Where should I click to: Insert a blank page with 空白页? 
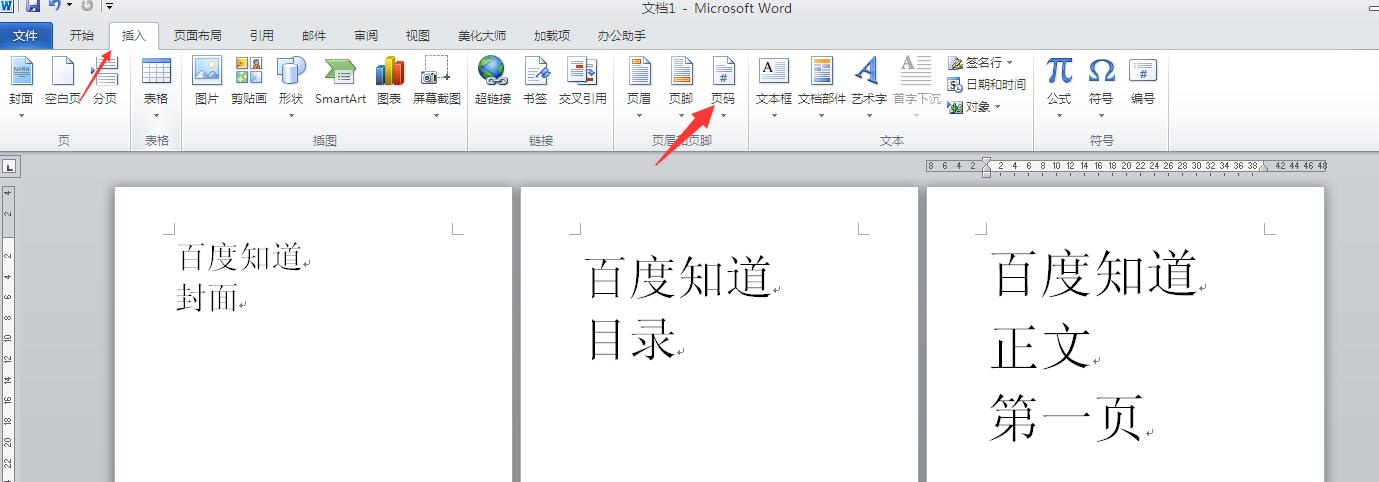pyautogui.click(x=63, y=82)
